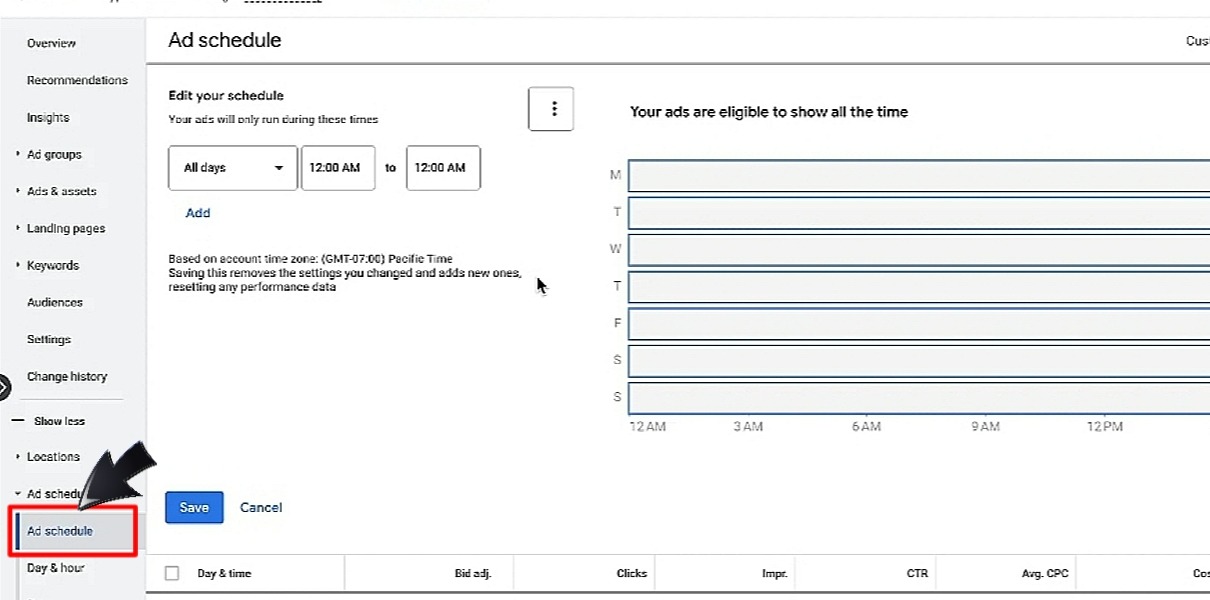This screenshot has width=1210, height=600.
Task: Click the start time 12:00 AM field
Action: pos(338,168)
